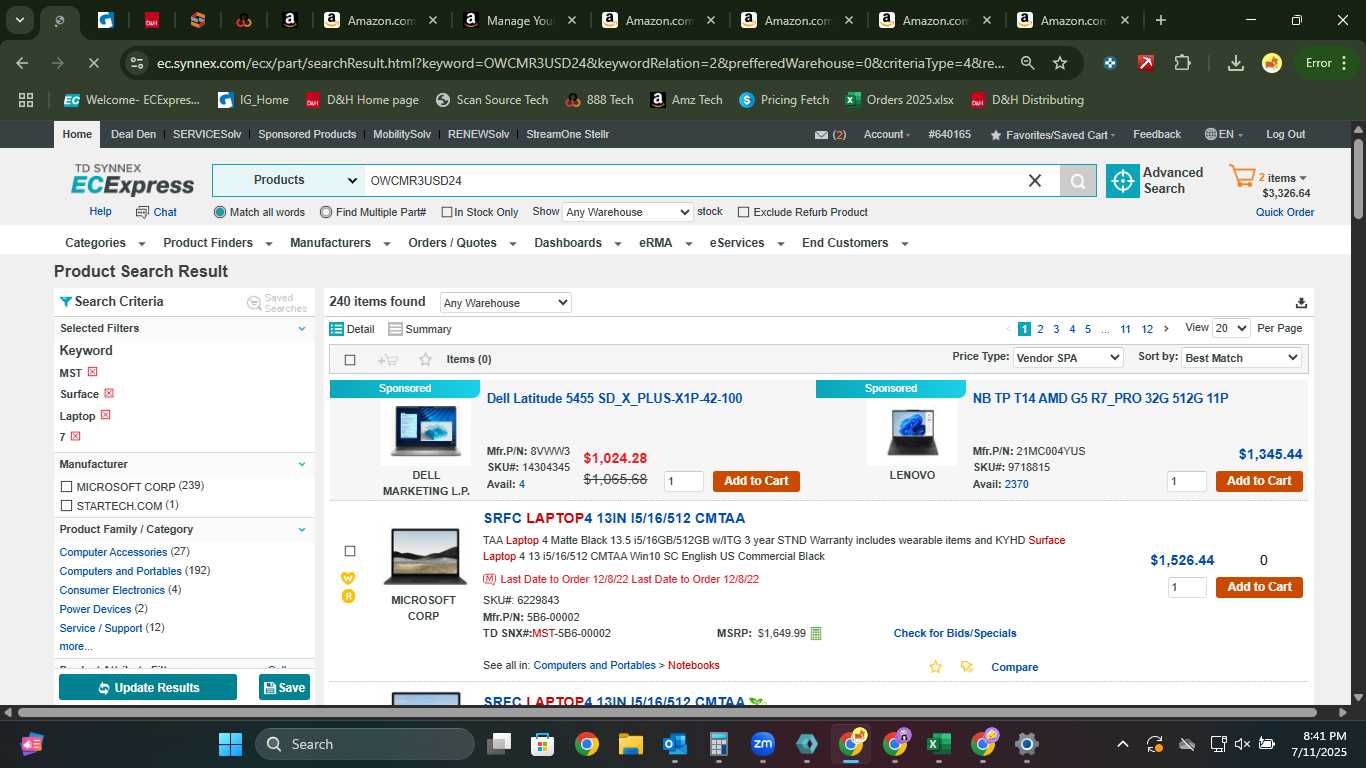Remove the Laptop keyword filter
The image size is (1366, 768).
pos(105,415)
